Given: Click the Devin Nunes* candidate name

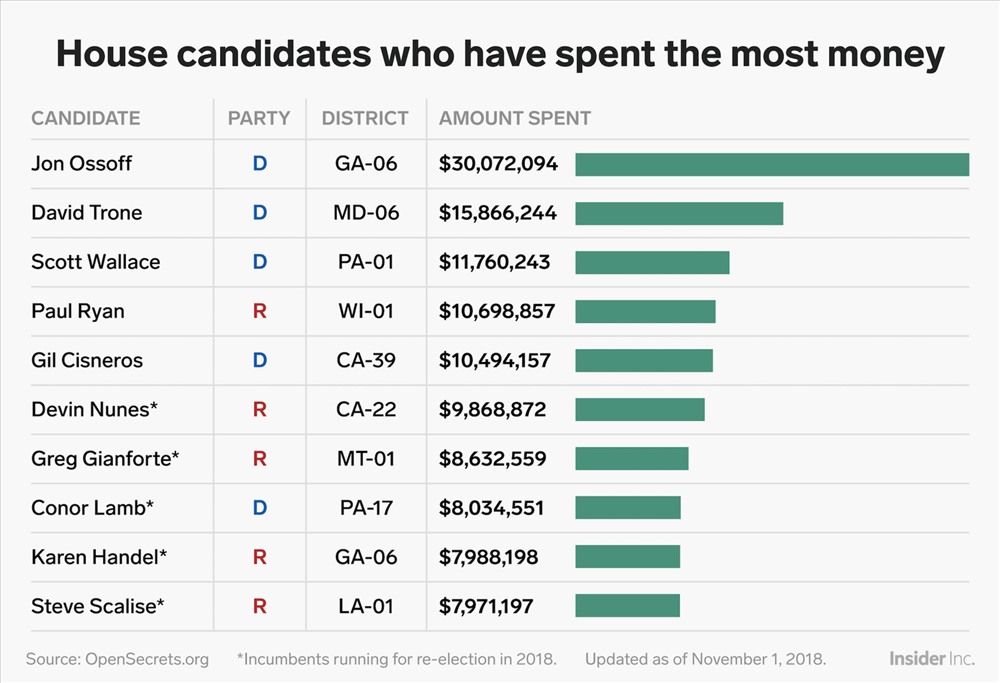Looking at the screenshot, I should click(x=94, y=409).
